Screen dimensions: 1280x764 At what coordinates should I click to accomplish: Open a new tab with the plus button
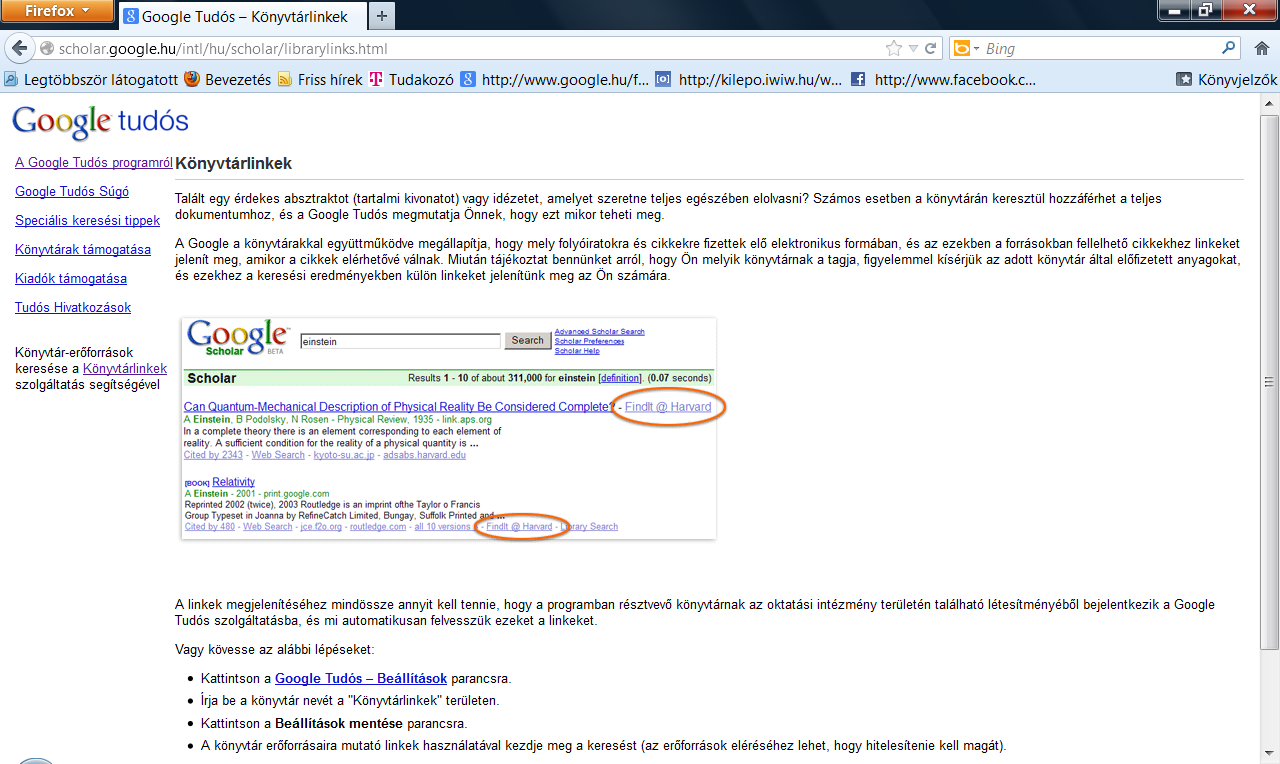click(382, 16)
